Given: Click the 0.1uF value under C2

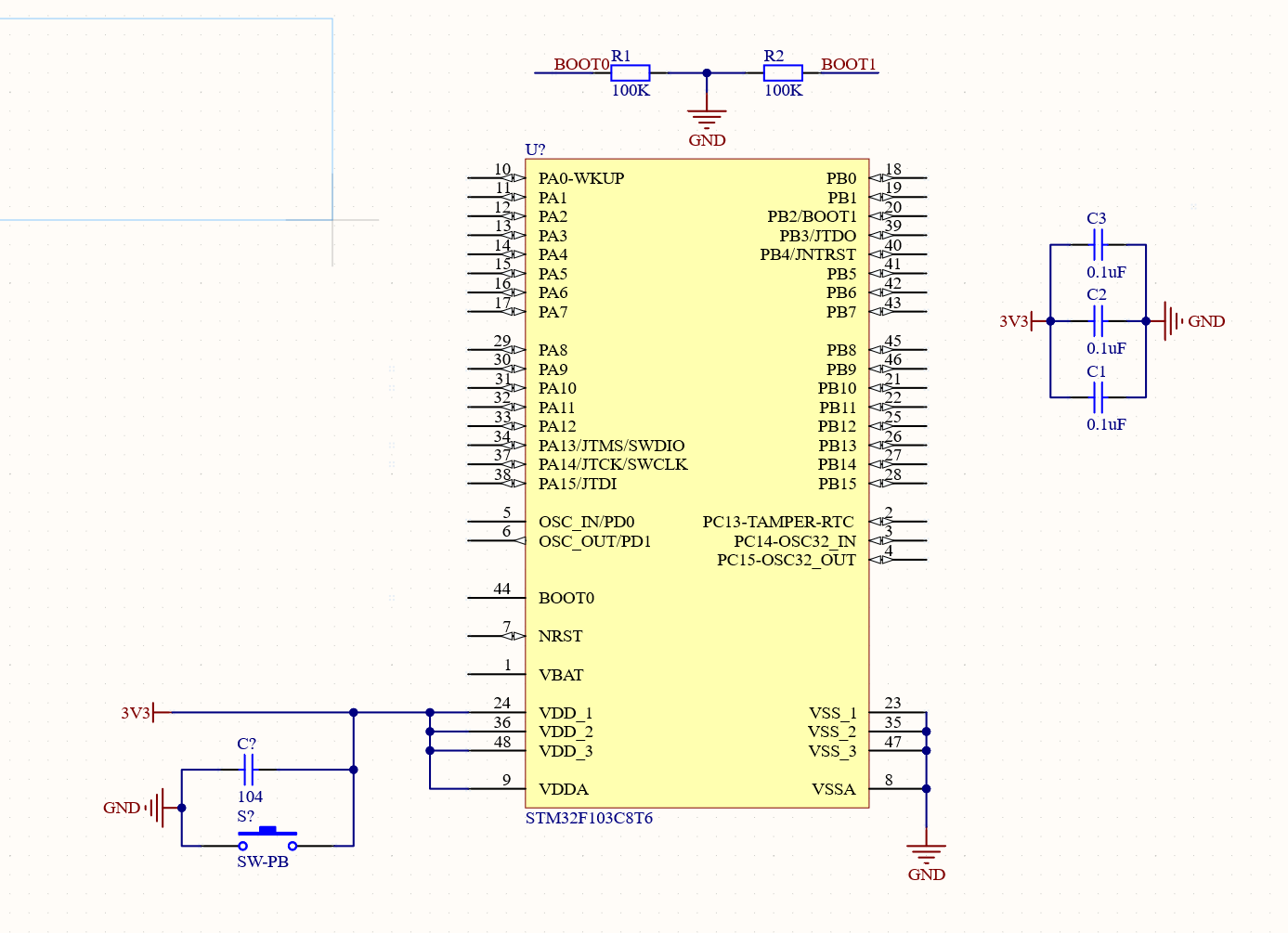Looking at the screenshot, I should coord(1106,348).
